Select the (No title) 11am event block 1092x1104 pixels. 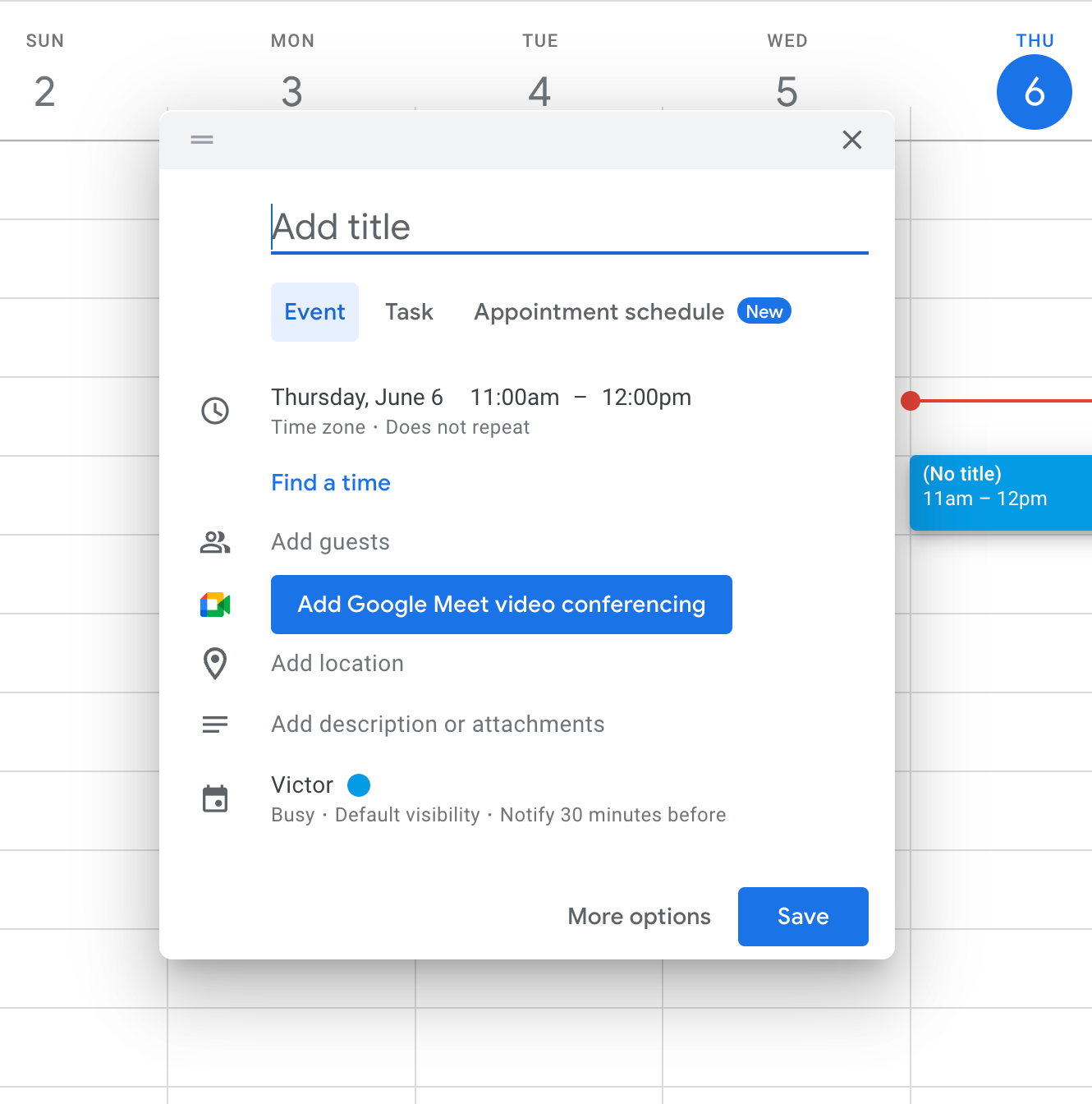(x=1001, y=493)
